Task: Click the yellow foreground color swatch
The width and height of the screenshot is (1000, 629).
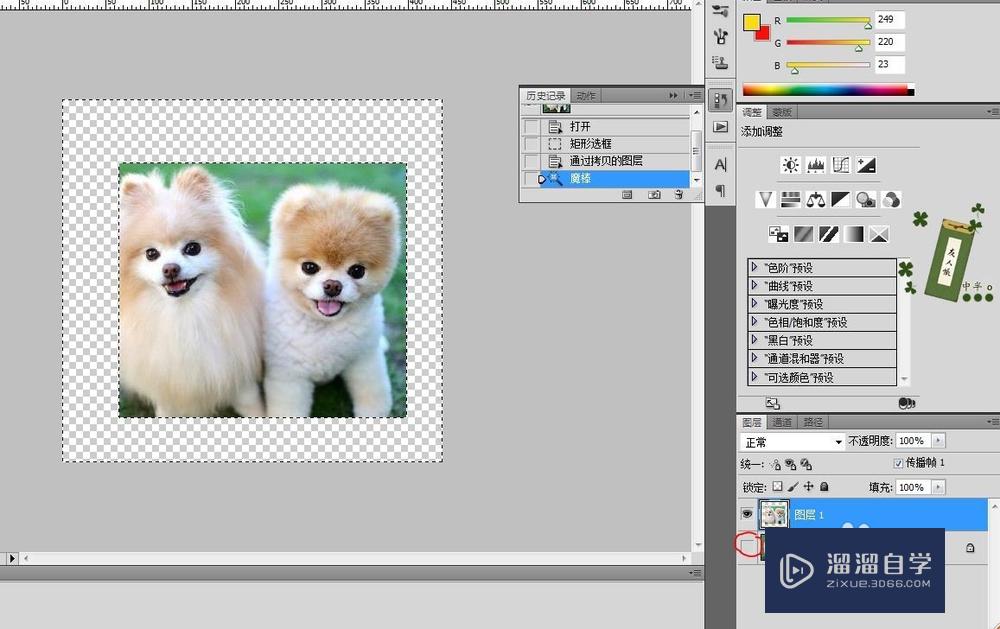Action: tap(751, 22)
